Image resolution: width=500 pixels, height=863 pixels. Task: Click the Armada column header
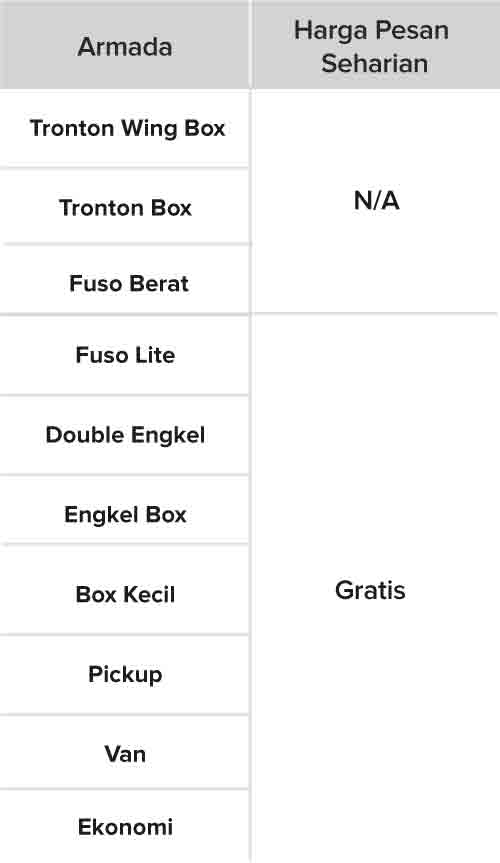[x=124, y=46]
